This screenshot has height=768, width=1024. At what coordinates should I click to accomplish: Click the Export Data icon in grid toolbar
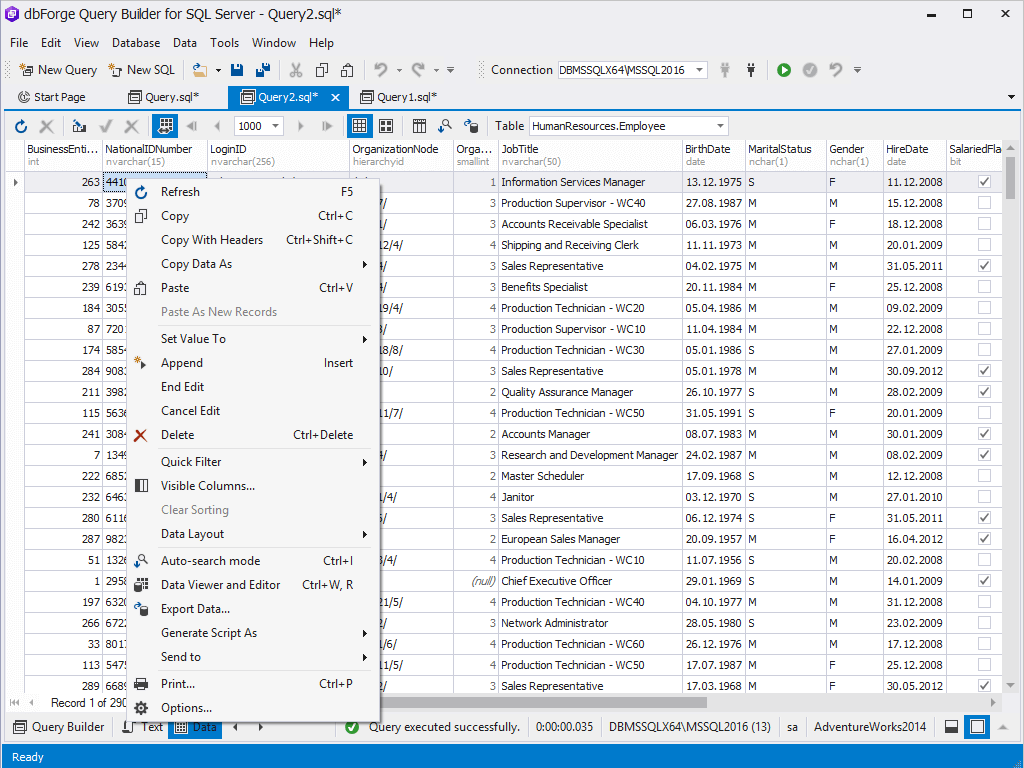(470, 126)
